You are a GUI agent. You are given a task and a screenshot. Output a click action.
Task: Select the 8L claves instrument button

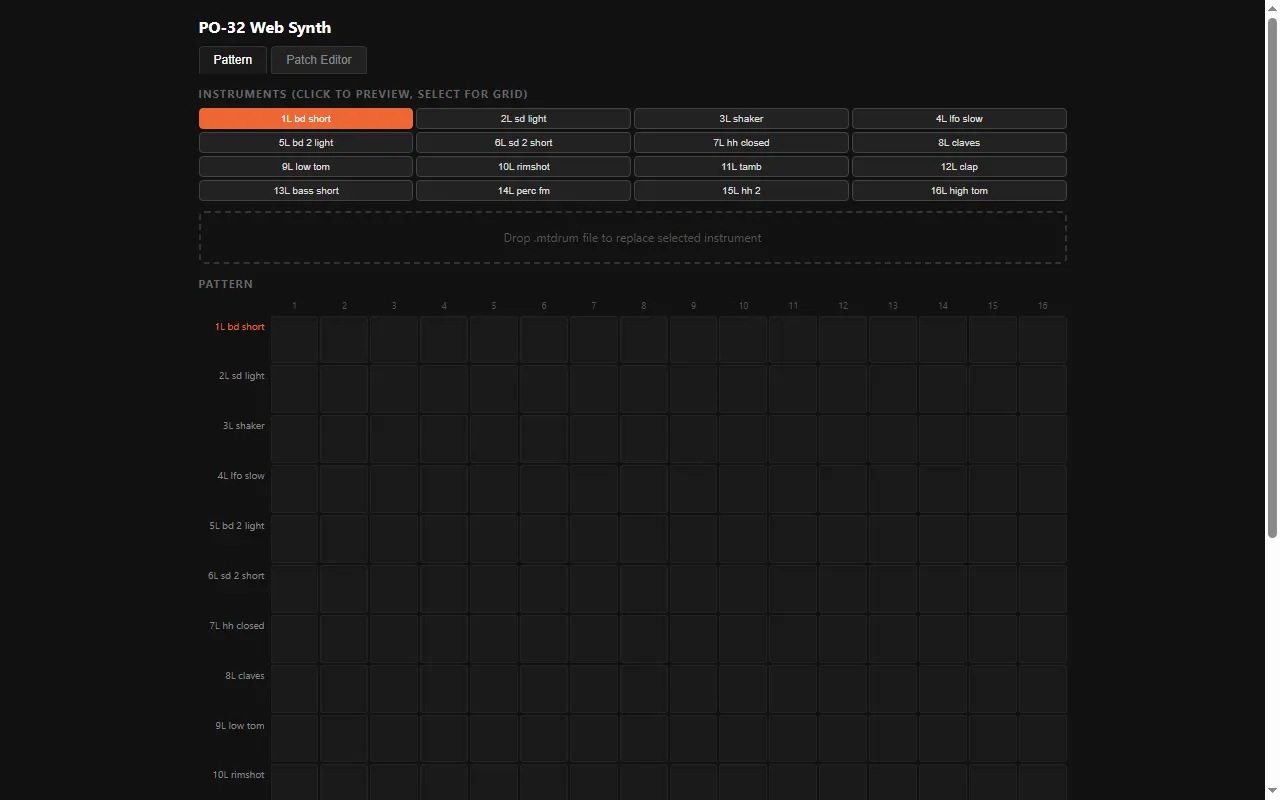coord(959,143)
